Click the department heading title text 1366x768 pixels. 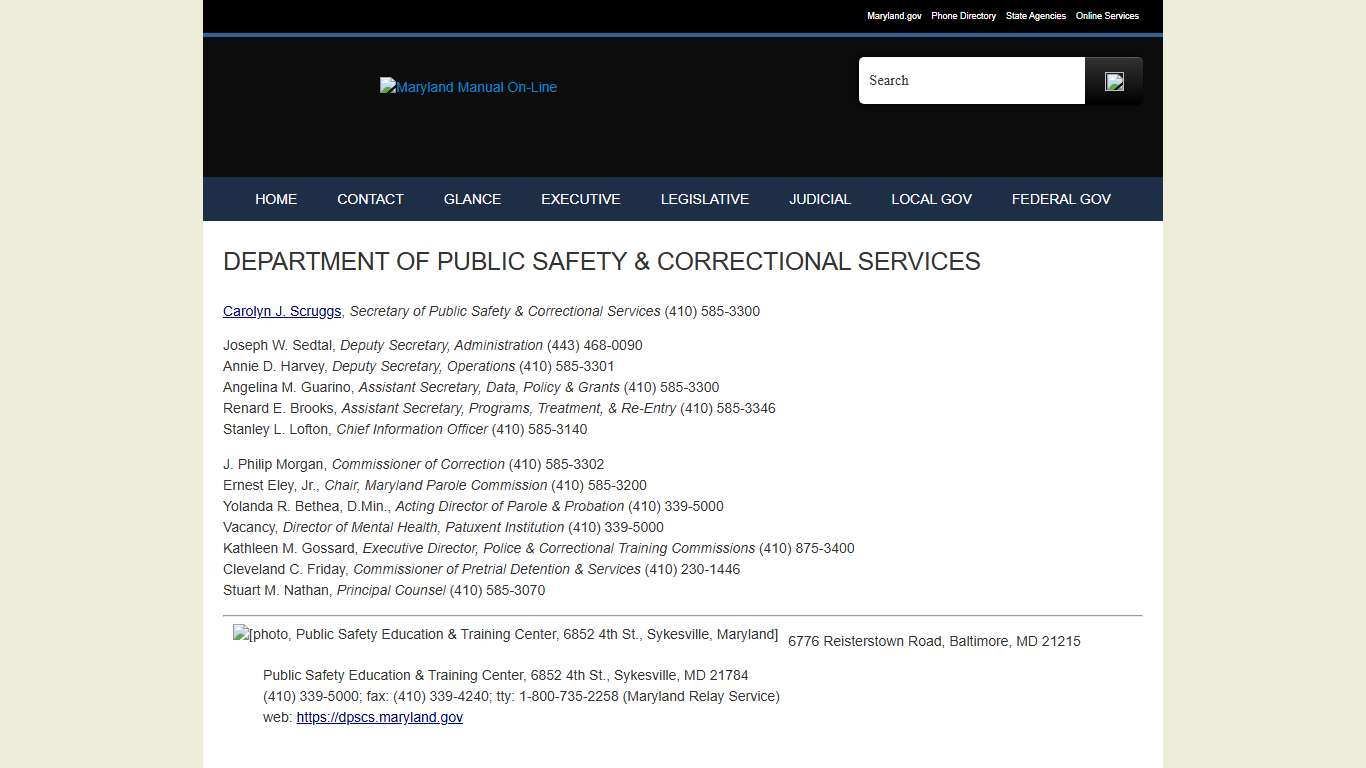pyautogui.click(x=601, y=261)
